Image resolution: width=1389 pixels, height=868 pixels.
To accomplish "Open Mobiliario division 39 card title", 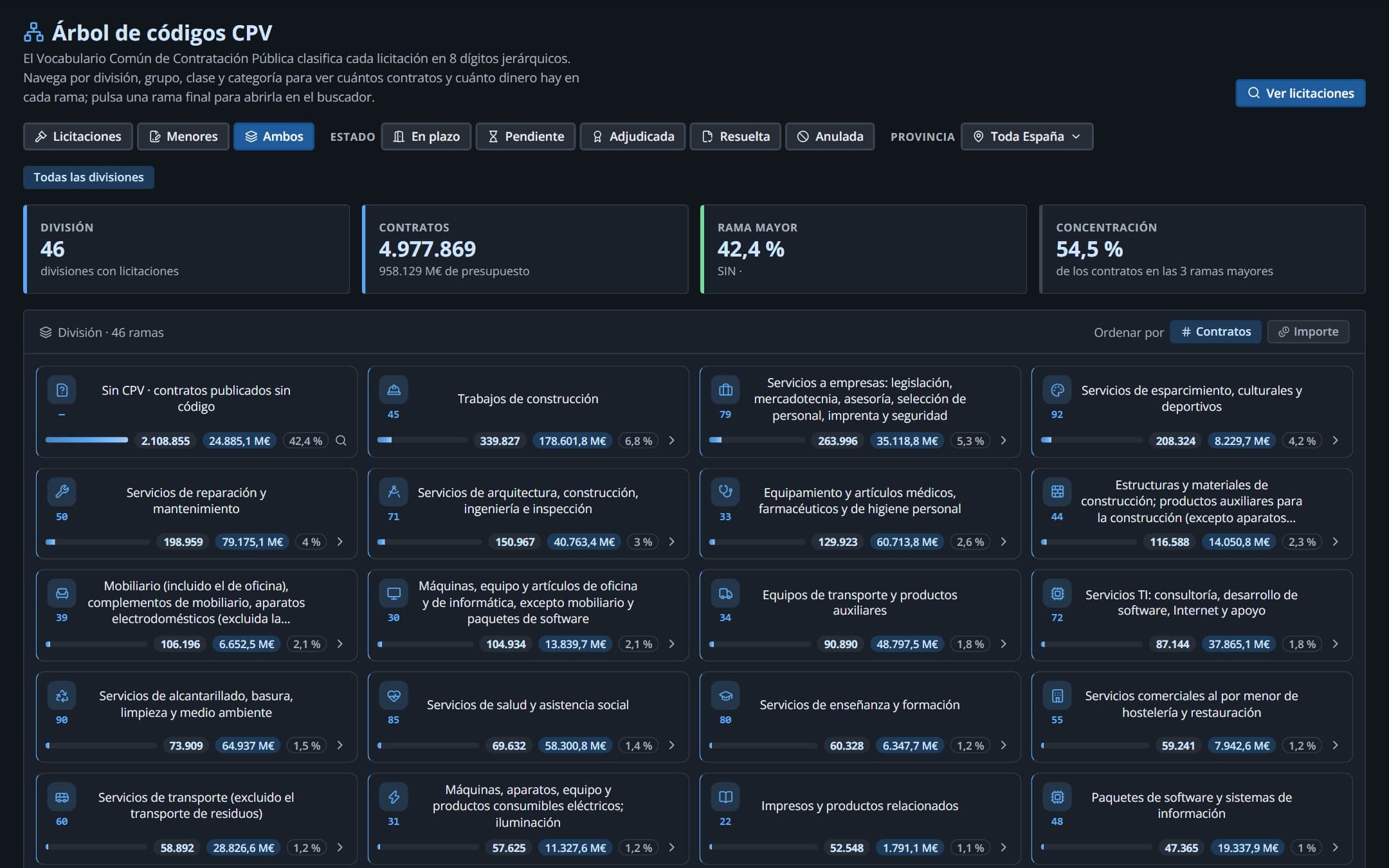I will 196,602.
